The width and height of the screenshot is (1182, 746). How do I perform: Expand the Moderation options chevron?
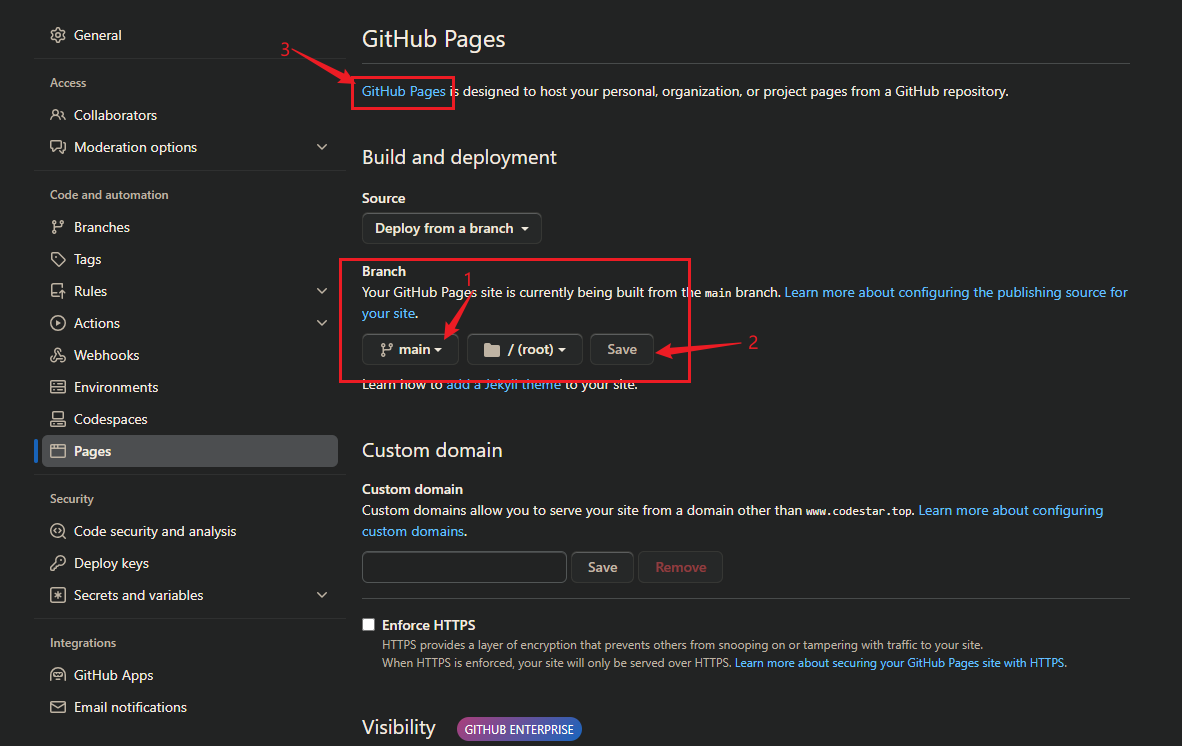322,147
